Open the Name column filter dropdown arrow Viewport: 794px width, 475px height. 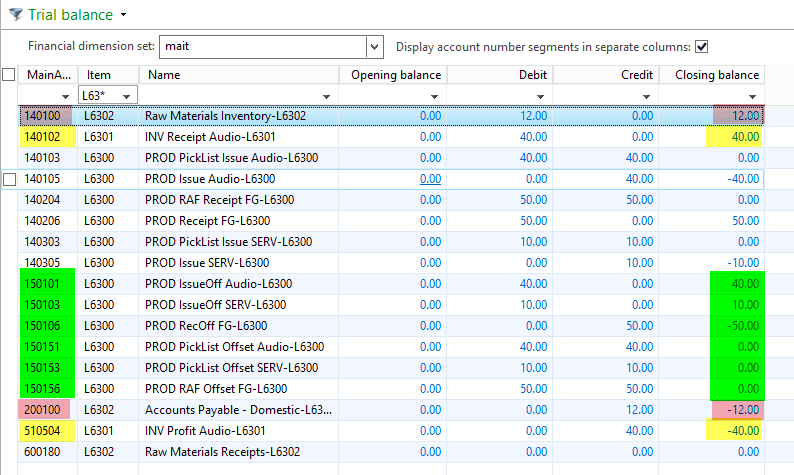(x=327, y=95)
